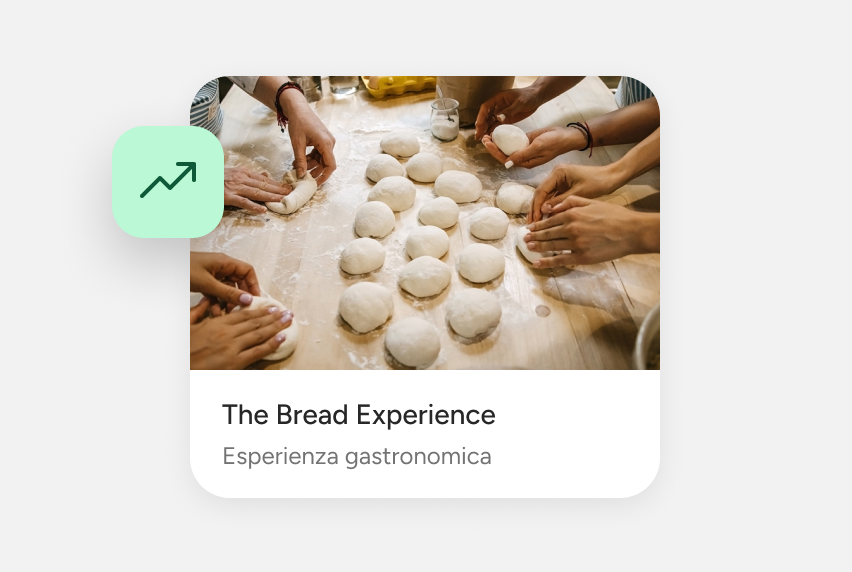This screenshot has width=852, height=572.
Task: Click the dough ball held in cupped hands
Action: tap(510, 140)
